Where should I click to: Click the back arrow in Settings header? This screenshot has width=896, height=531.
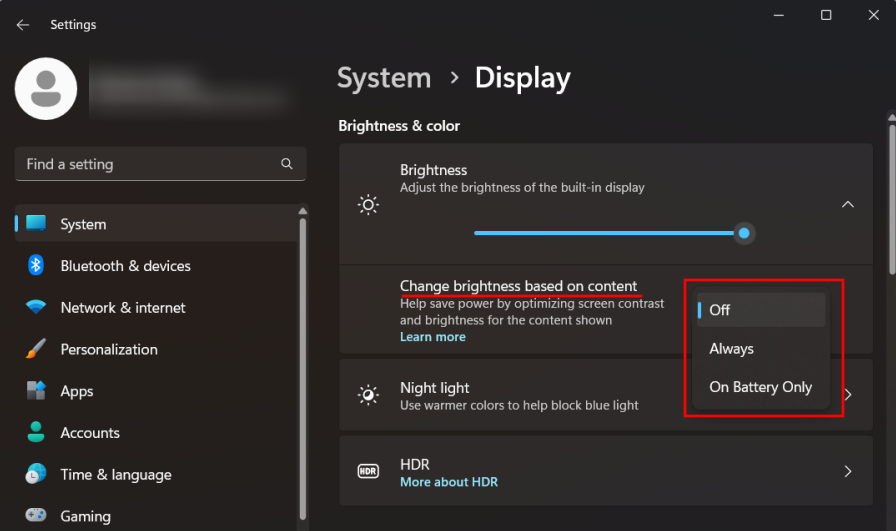click(23, 25)
